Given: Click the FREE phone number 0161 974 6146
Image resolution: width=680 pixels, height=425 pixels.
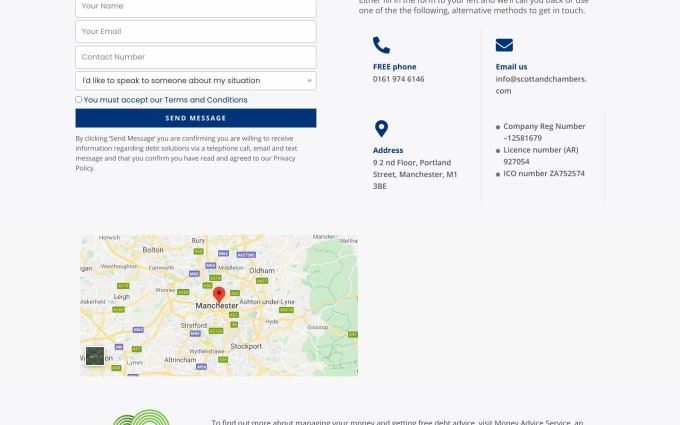Looking at the screenshot, I should pos(398,79).
